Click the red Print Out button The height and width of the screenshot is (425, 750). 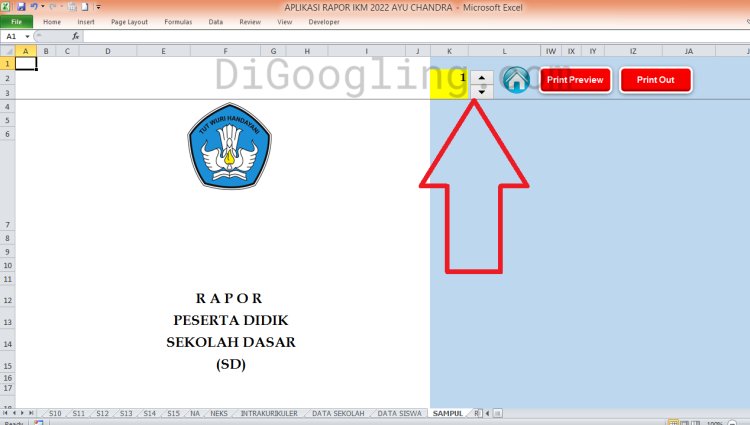(655, 80)
